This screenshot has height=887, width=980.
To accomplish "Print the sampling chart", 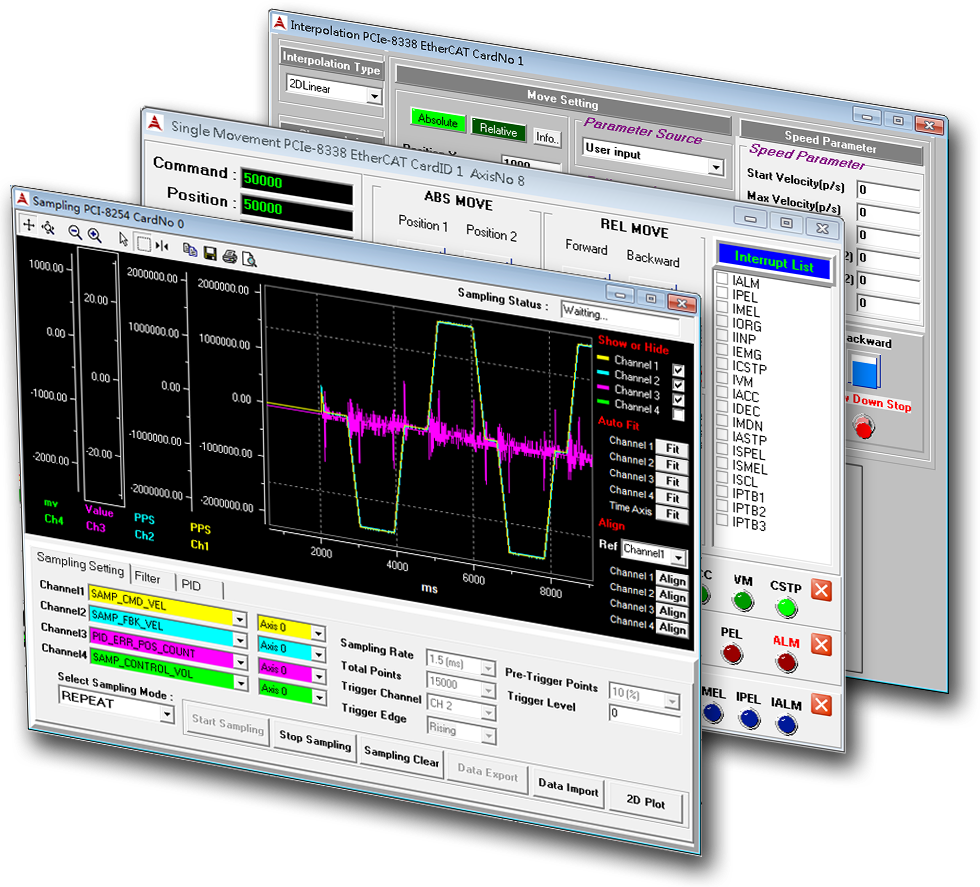I will click(230, 255).
